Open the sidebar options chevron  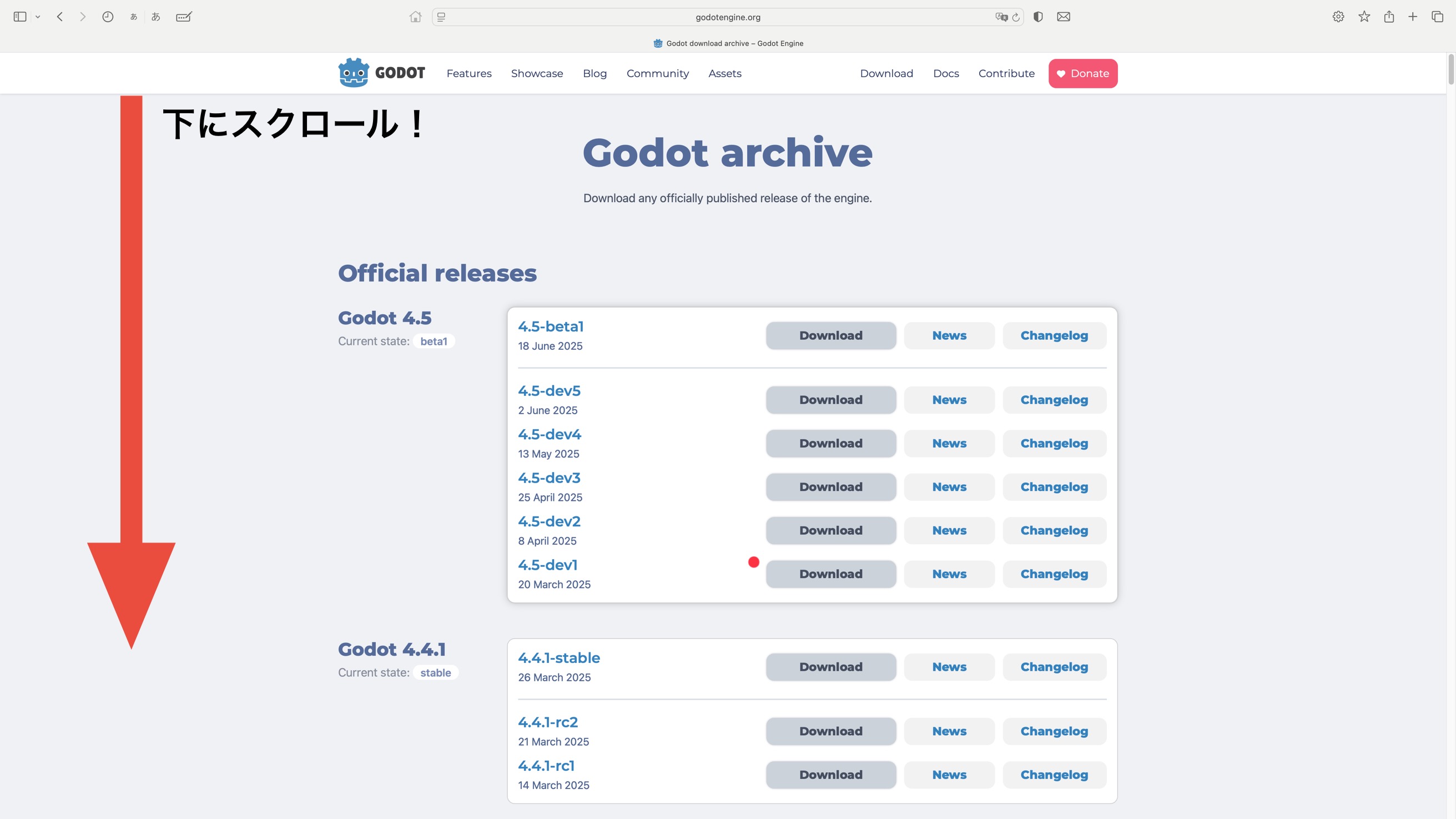[x=38, y=17]
